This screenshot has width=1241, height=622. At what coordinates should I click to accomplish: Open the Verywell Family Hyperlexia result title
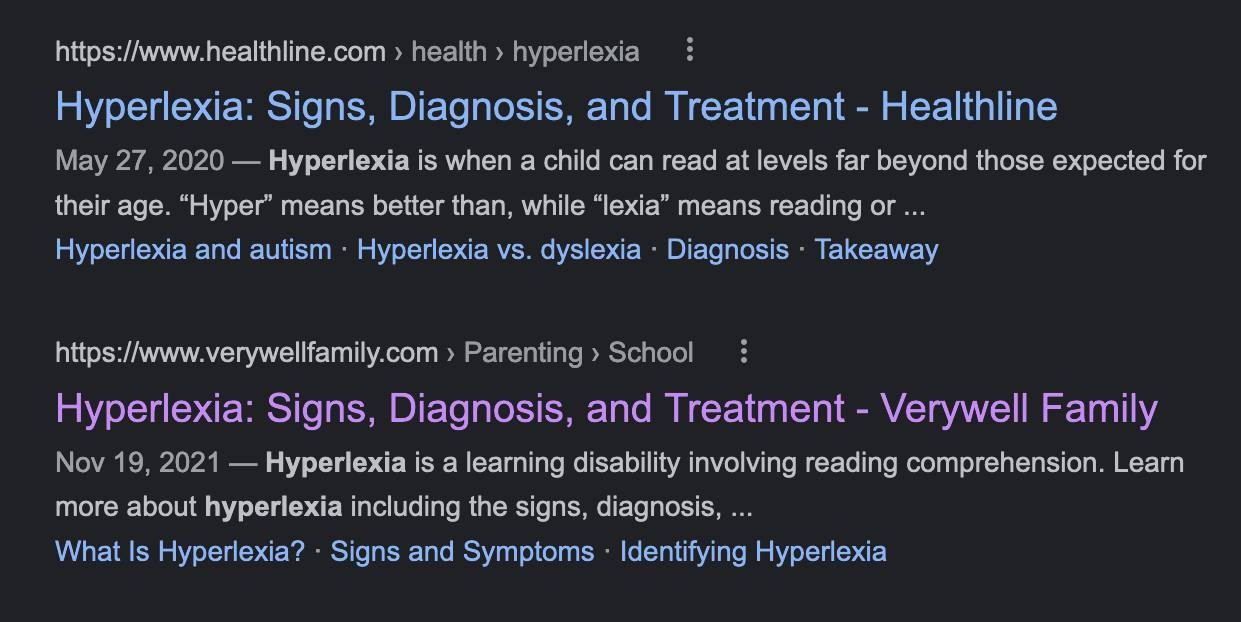pyautogui.click(x=606, y=408)
